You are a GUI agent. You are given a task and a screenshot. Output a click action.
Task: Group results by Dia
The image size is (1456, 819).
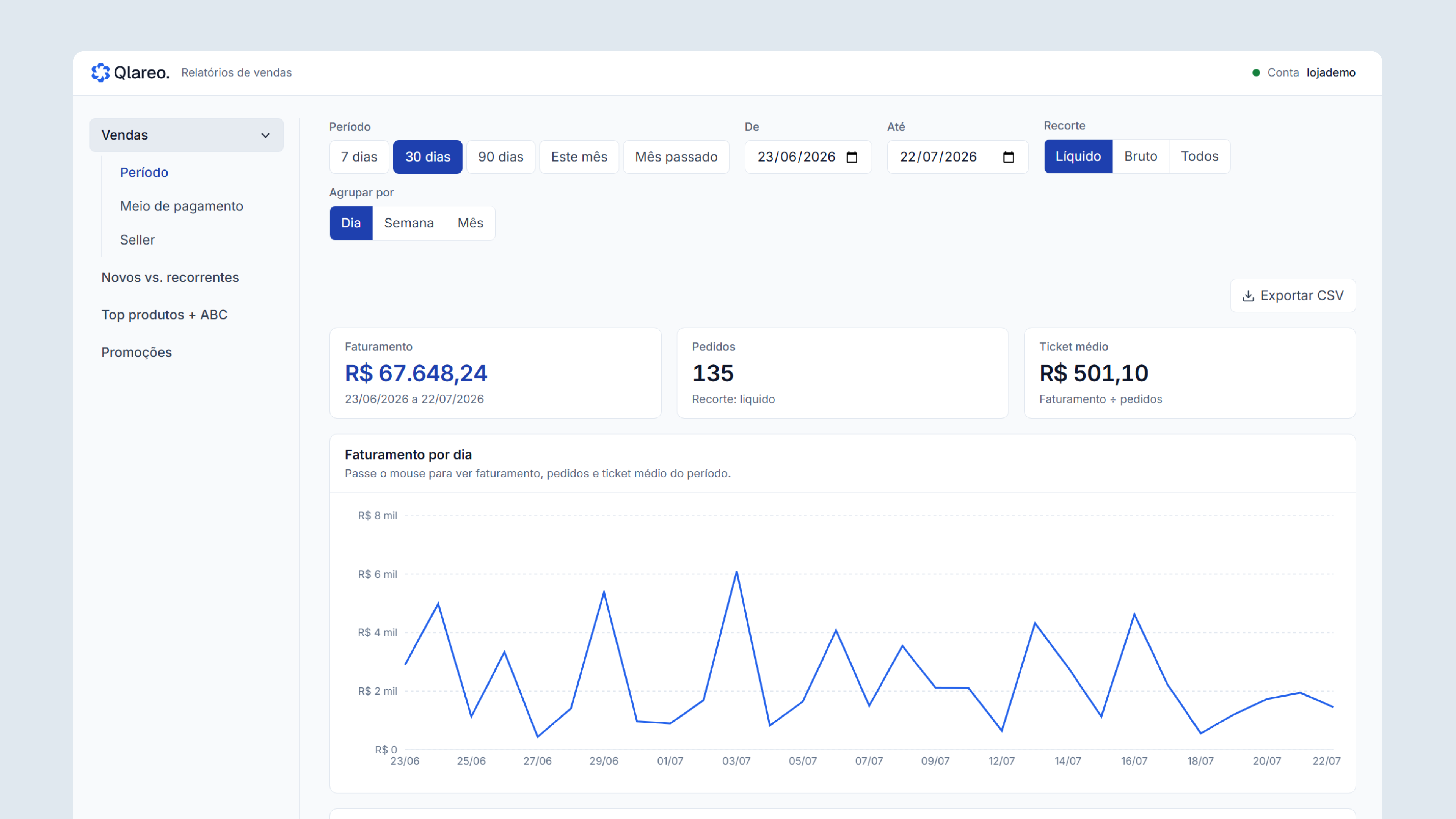[351, 223]
